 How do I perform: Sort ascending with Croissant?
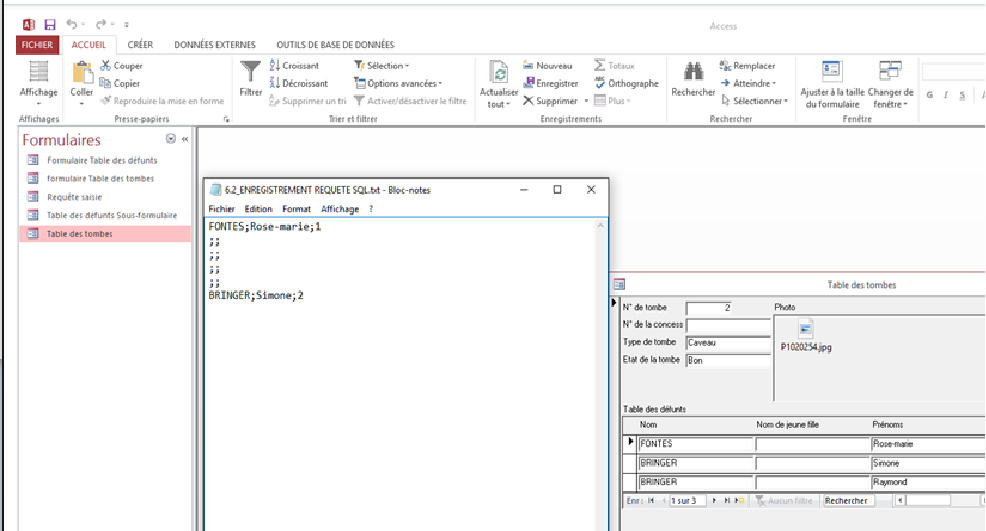pyautogui.click(x=294, y=65)
